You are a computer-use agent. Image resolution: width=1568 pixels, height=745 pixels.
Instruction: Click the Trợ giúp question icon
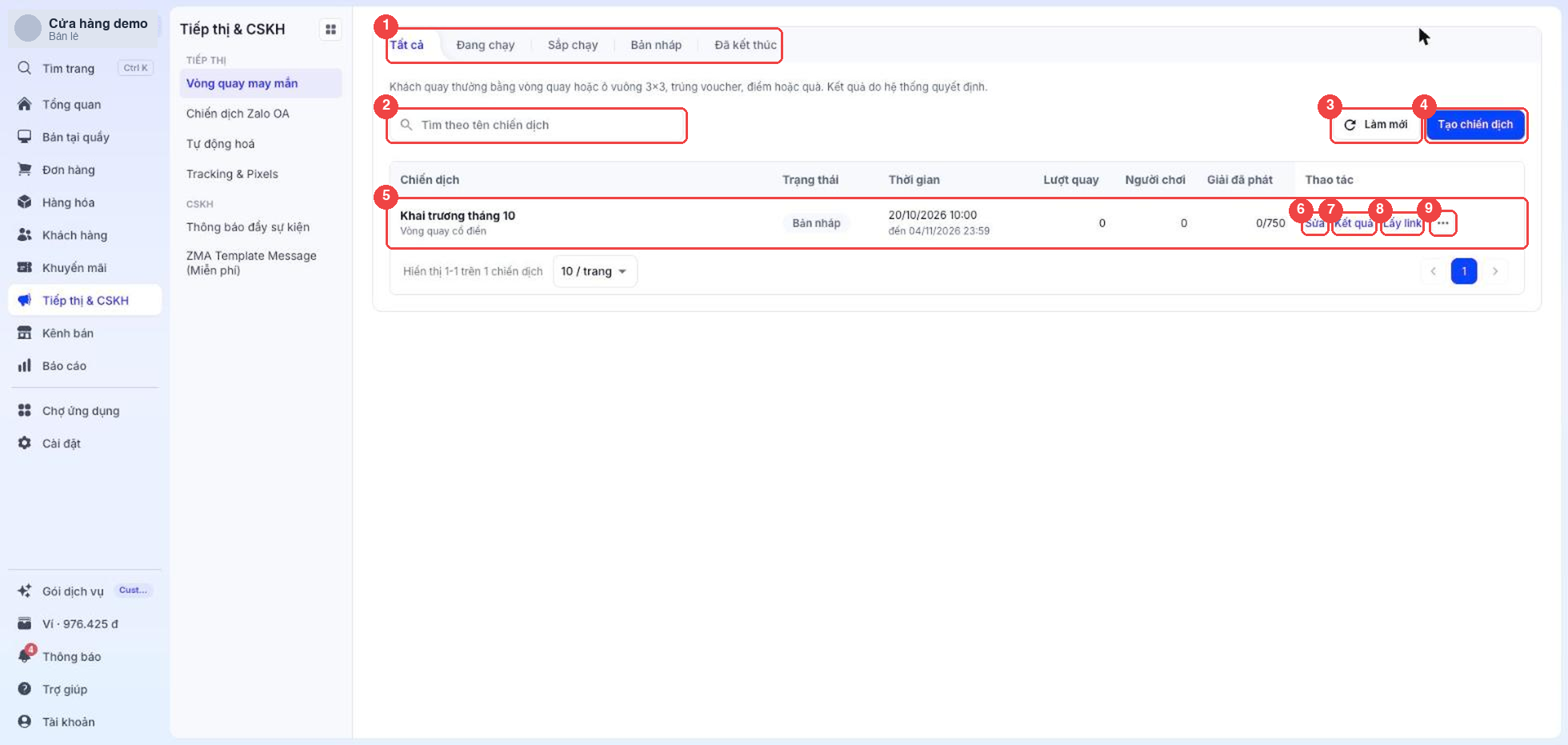[x=25, y=689]
